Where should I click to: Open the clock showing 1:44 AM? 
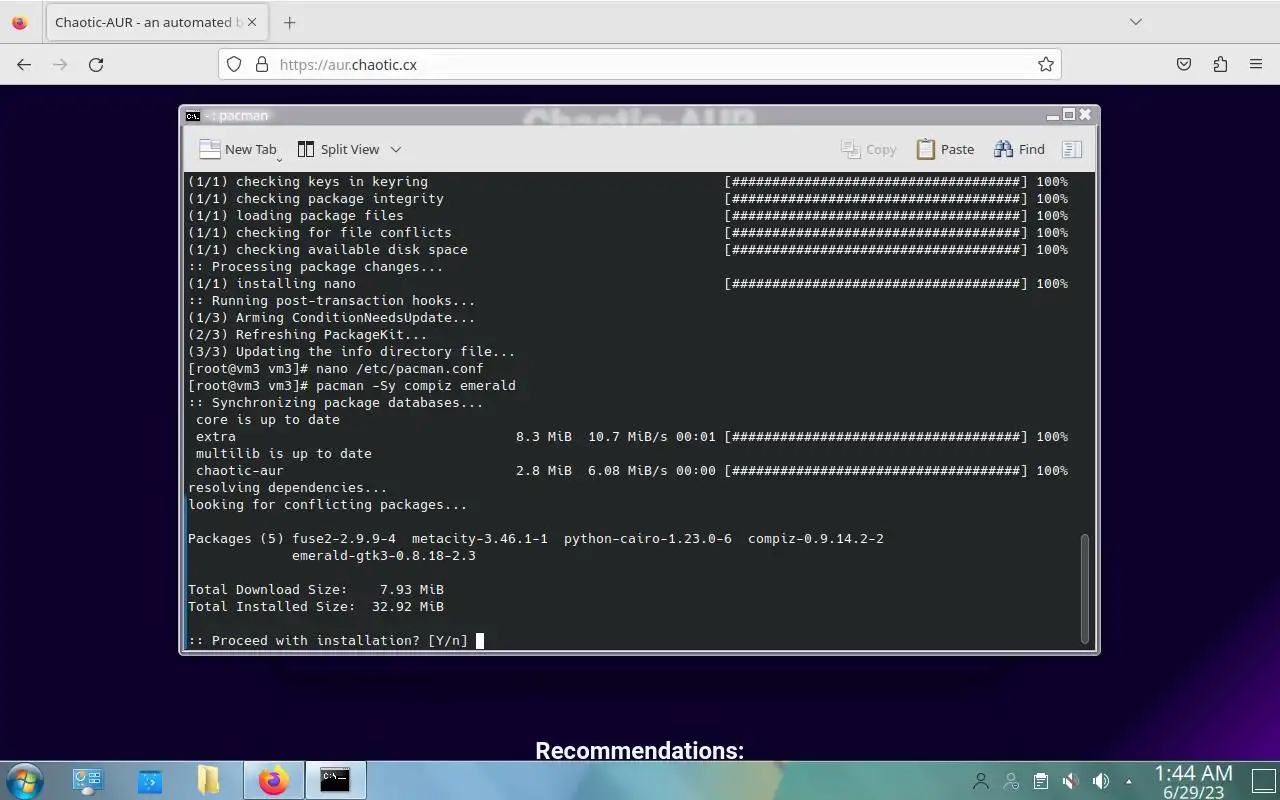tap(1193, 781)
